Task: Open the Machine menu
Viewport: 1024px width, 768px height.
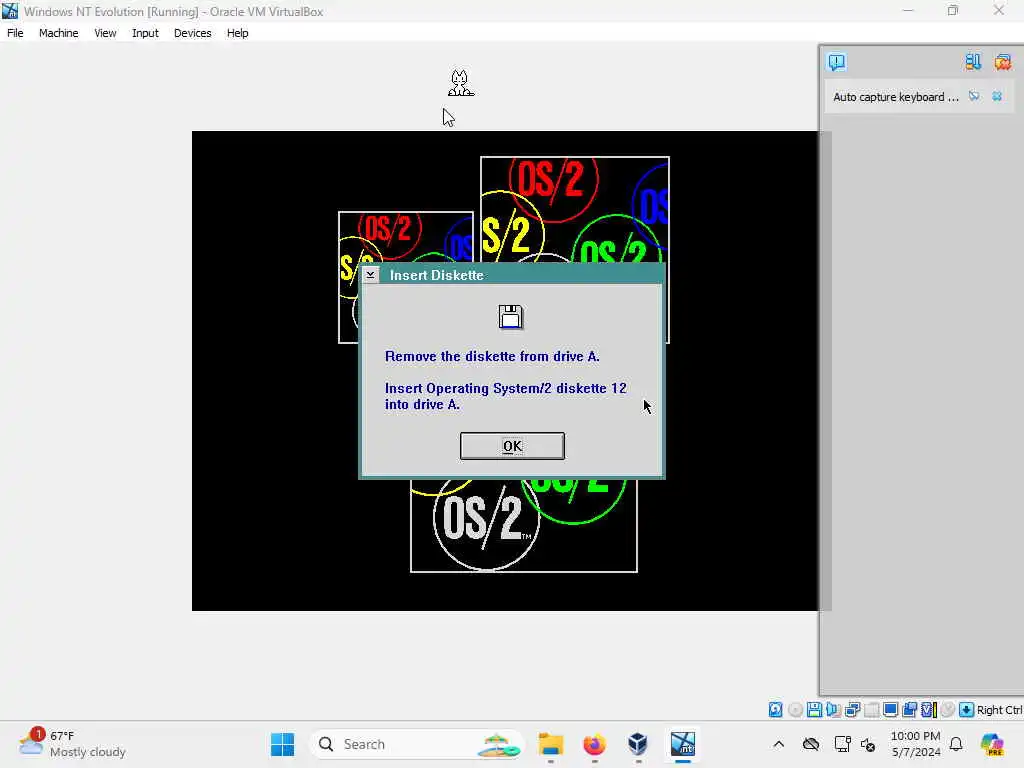Action: [x=59, y=33]
